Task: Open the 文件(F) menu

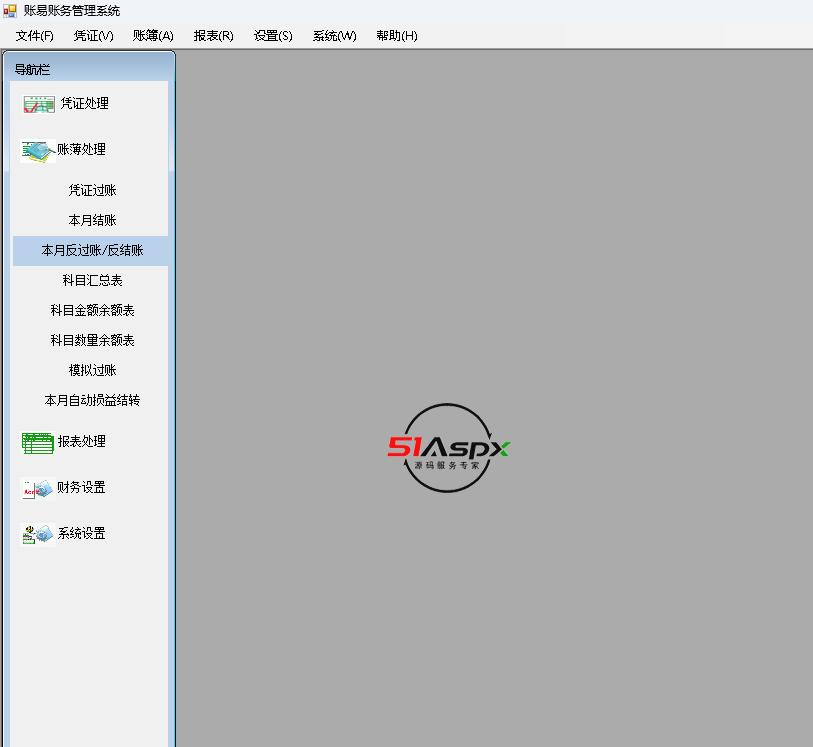Action: 35,36
